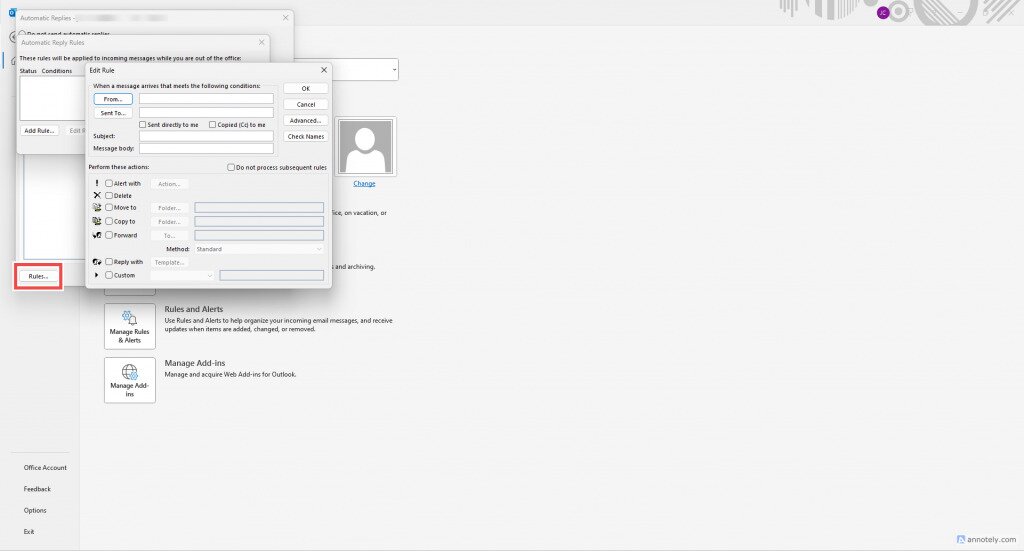Click the Forward recipient text field
1024x551 pixels.
[x=259, y=235]
